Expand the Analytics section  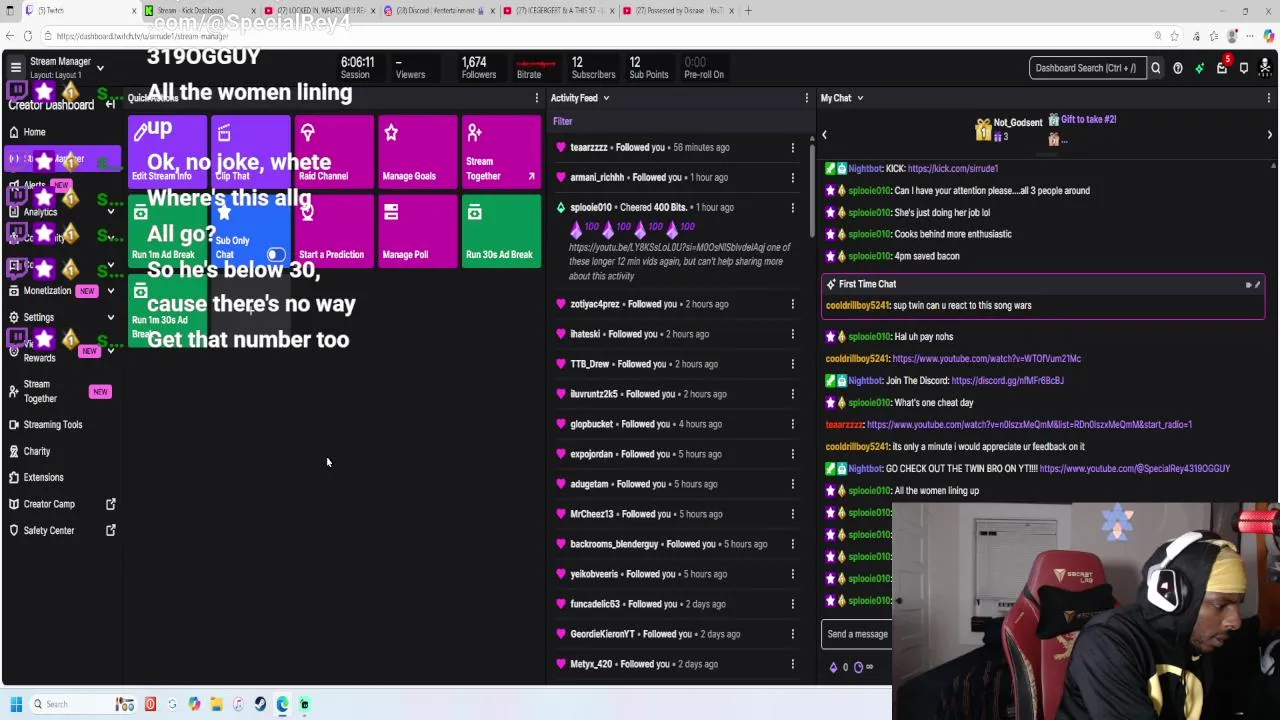(110, 212)
